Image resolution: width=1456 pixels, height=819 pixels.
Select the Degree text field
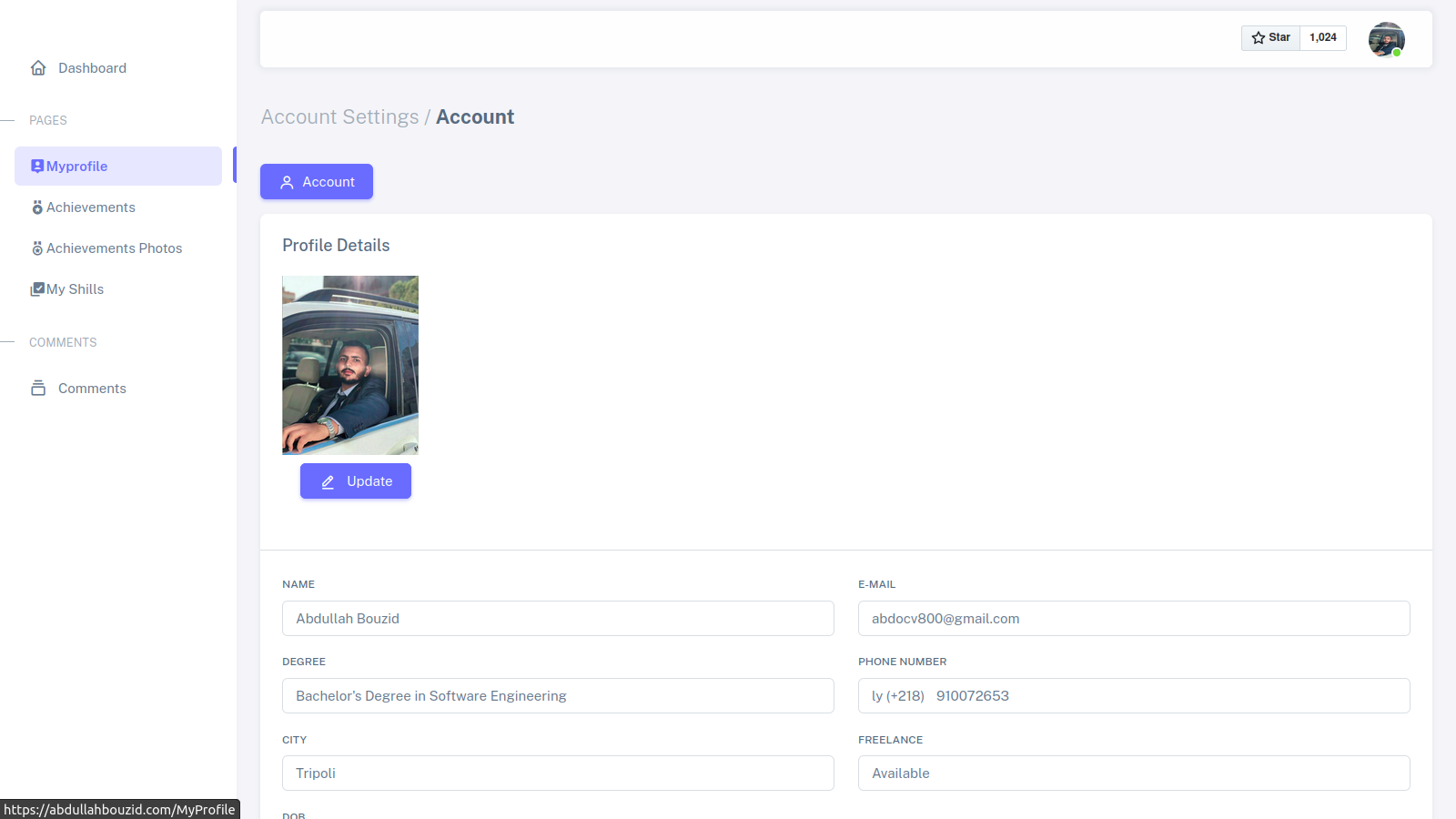[558, 696]
